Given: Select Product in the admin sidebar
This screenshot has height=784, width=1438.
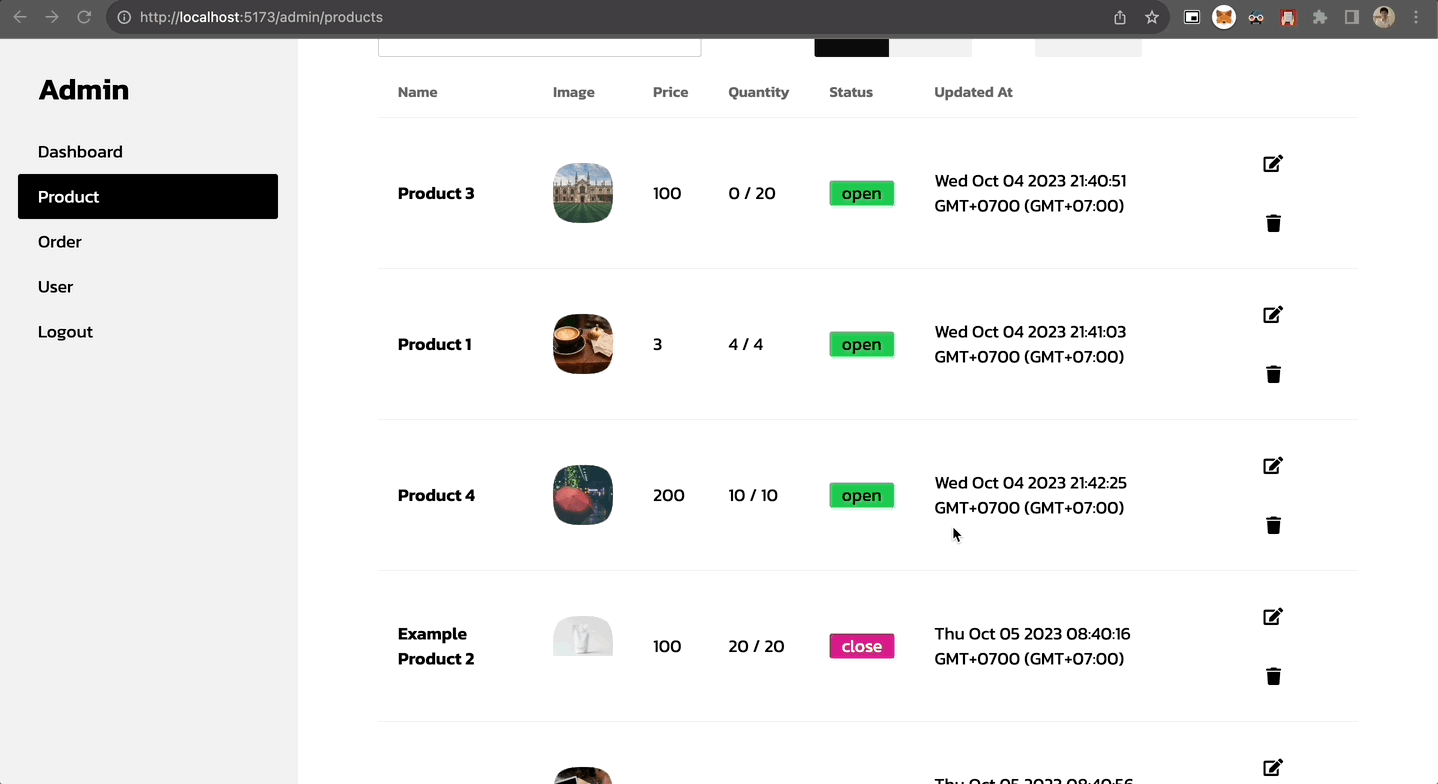Looking at the screenshot, I should point(148,197).
